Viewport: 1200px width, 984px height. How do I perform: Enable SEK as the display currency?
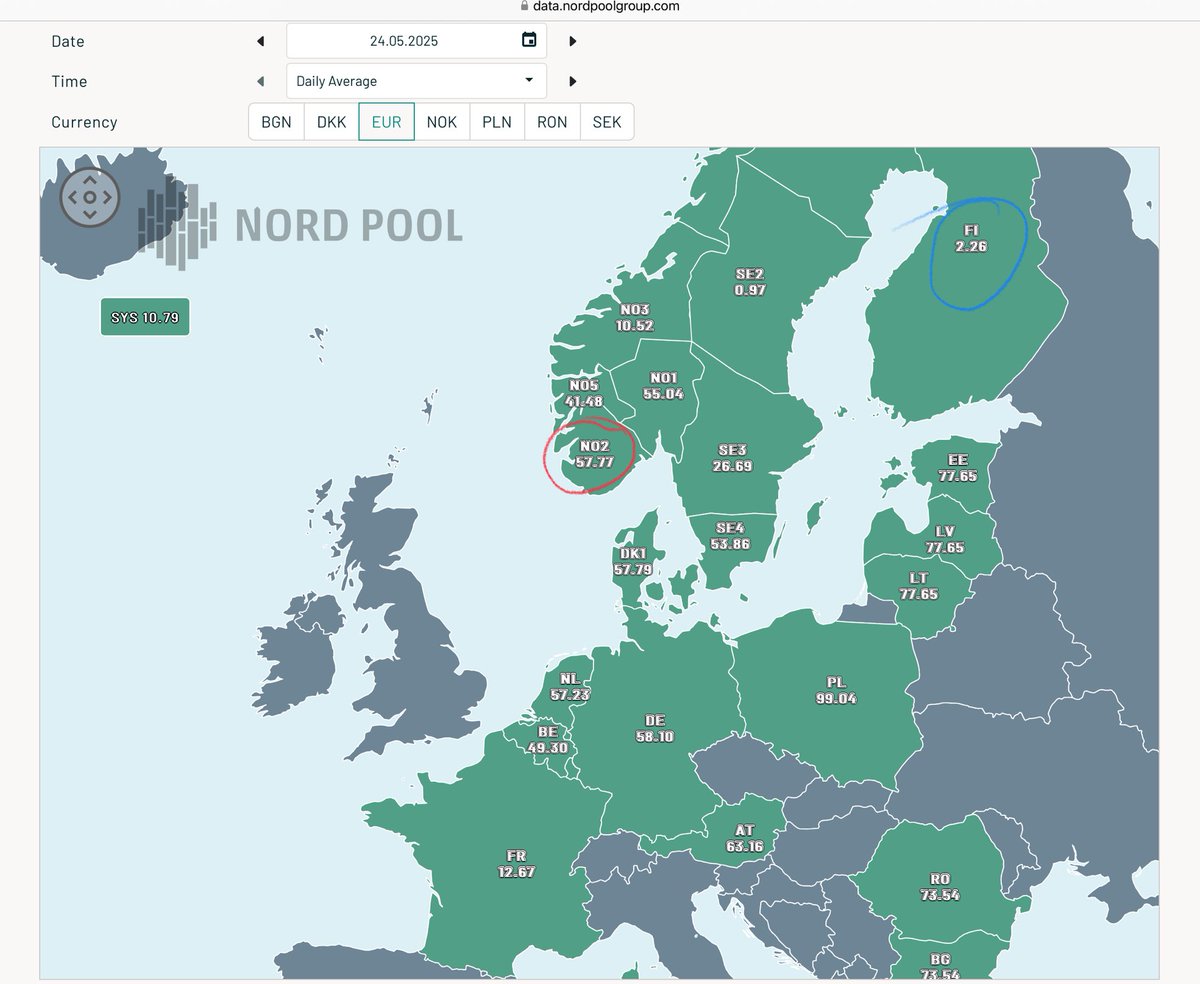[607, 121]
